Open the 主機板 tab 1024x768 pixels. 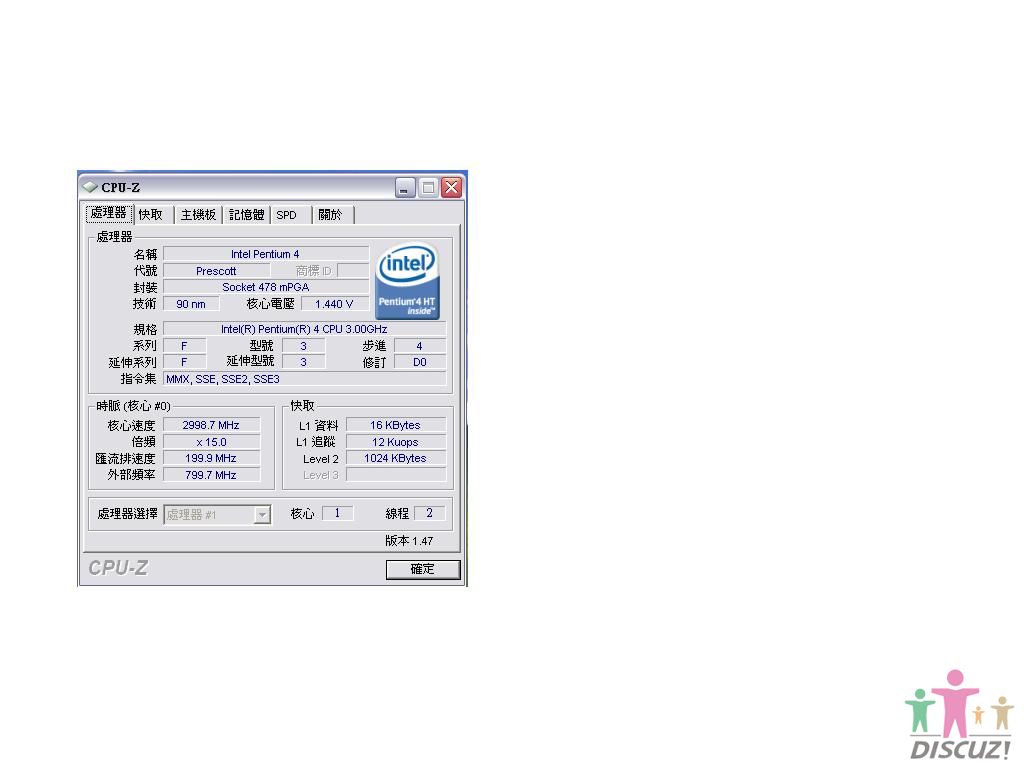(198, 215)
